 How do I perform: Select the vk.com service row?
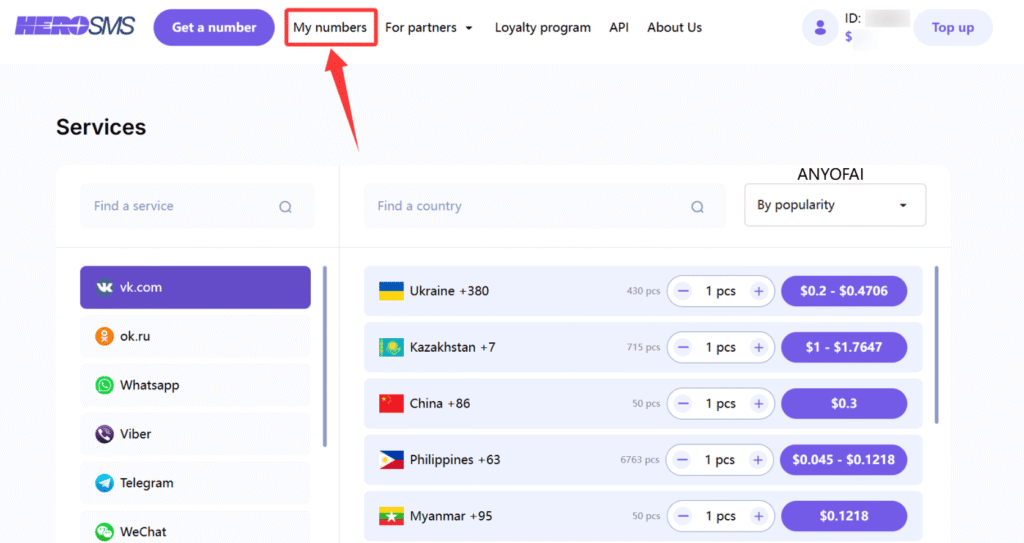pyautogui.click(x=195, y=288)
